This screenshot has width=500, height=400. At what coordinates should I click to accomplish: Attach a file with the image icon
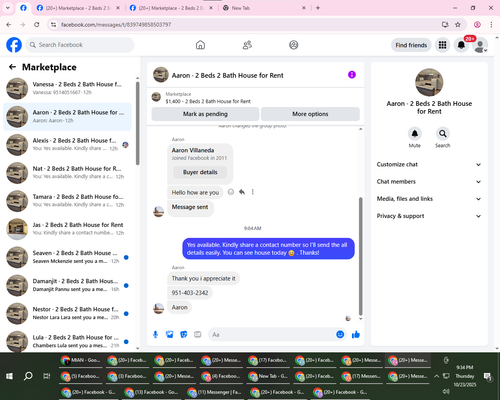[x=170, y=334]
